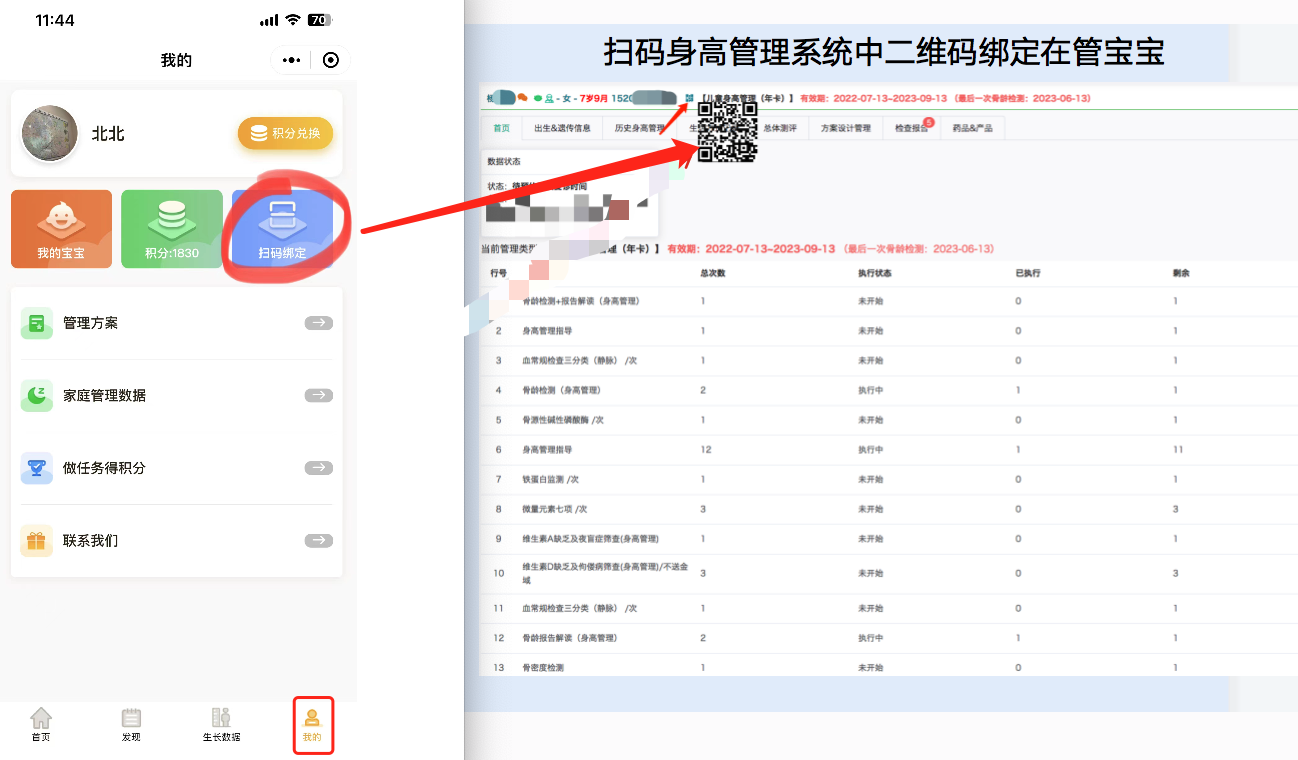Click row 骨龄检测（身高管理）
The width and height of the screenshot is (1298, 760).
point(890,390)
